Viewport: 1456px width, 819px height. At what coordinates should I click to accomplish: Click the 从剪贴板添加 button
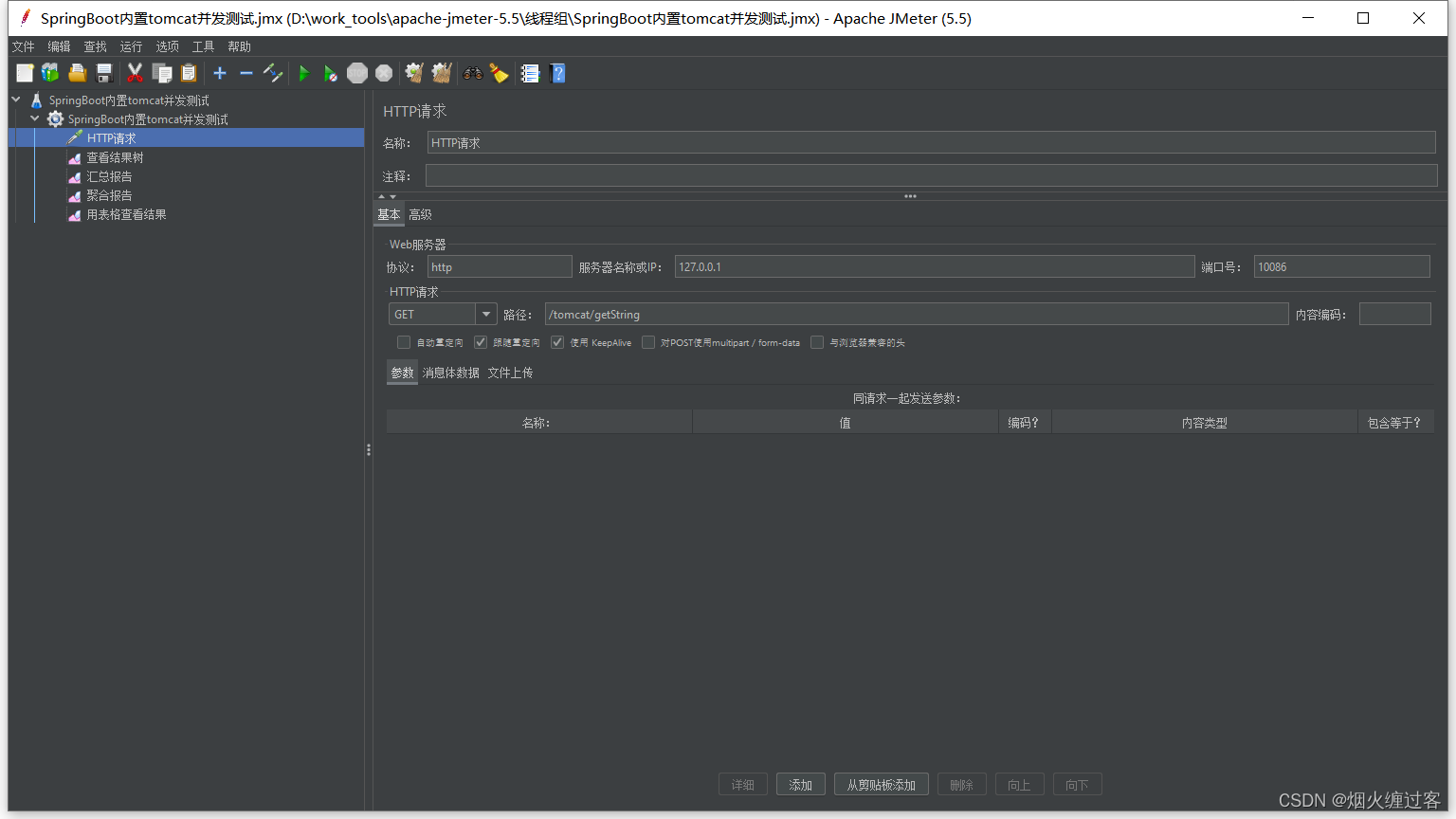coord(882,785)
